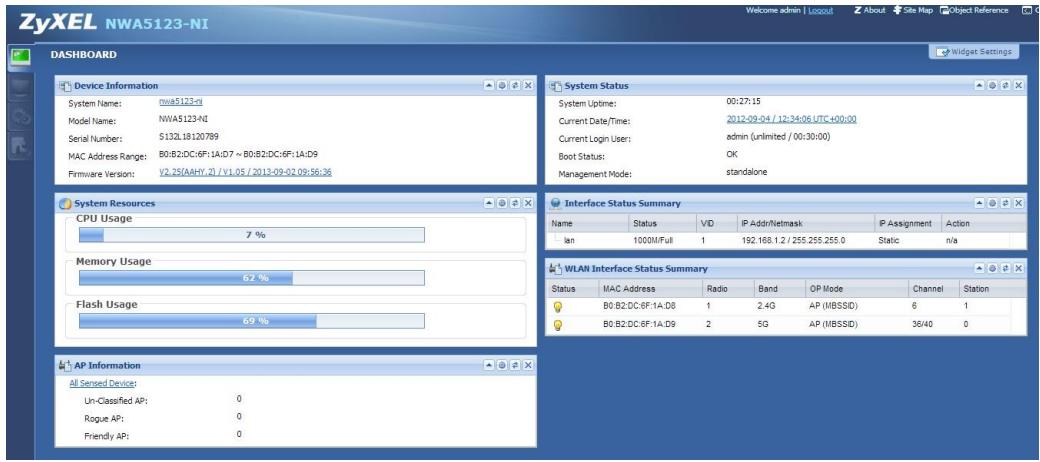The width and height of the screenshot is (1040, 462).
Task: Open the Site Map
Action: point(913,11)
